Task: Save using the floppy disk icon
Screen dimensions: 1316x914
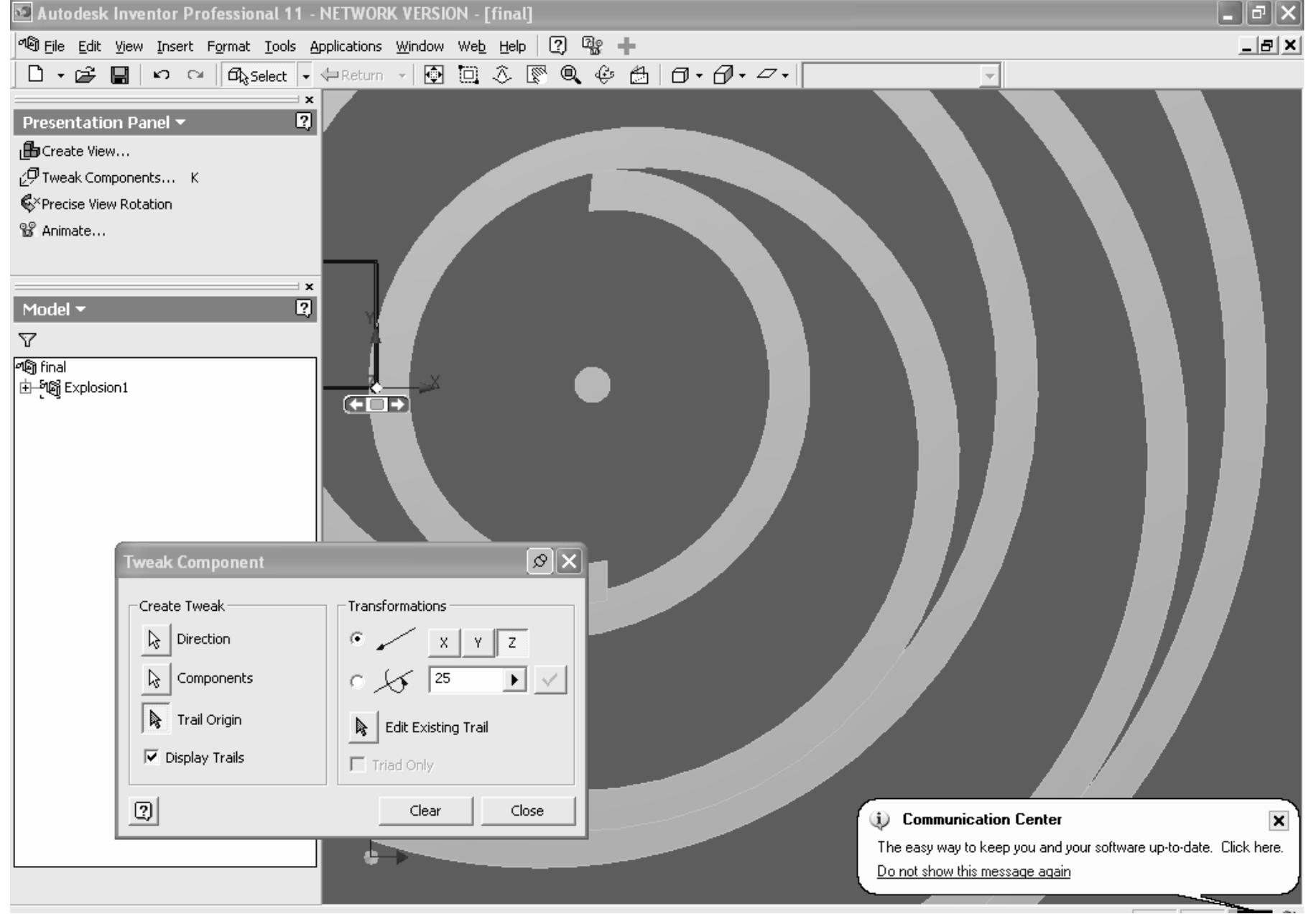Action: coord(119,75)
